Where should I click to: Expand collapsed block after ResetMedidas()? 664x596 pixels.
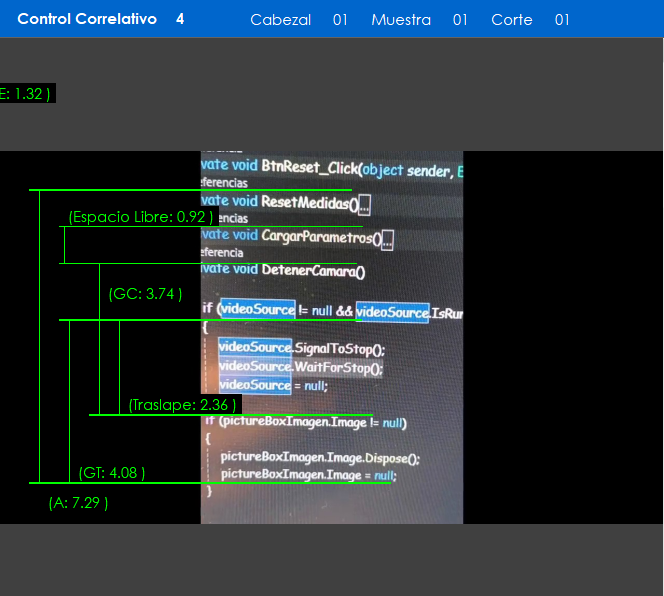pos(364,205)
